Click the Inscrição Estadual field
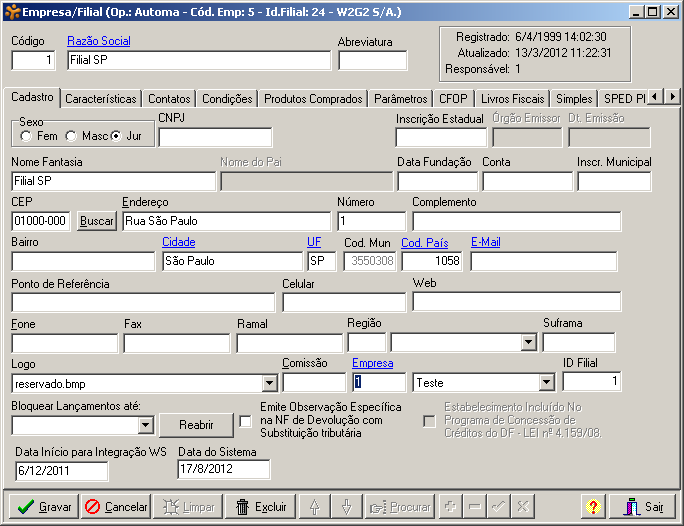 tap(441, 137)
